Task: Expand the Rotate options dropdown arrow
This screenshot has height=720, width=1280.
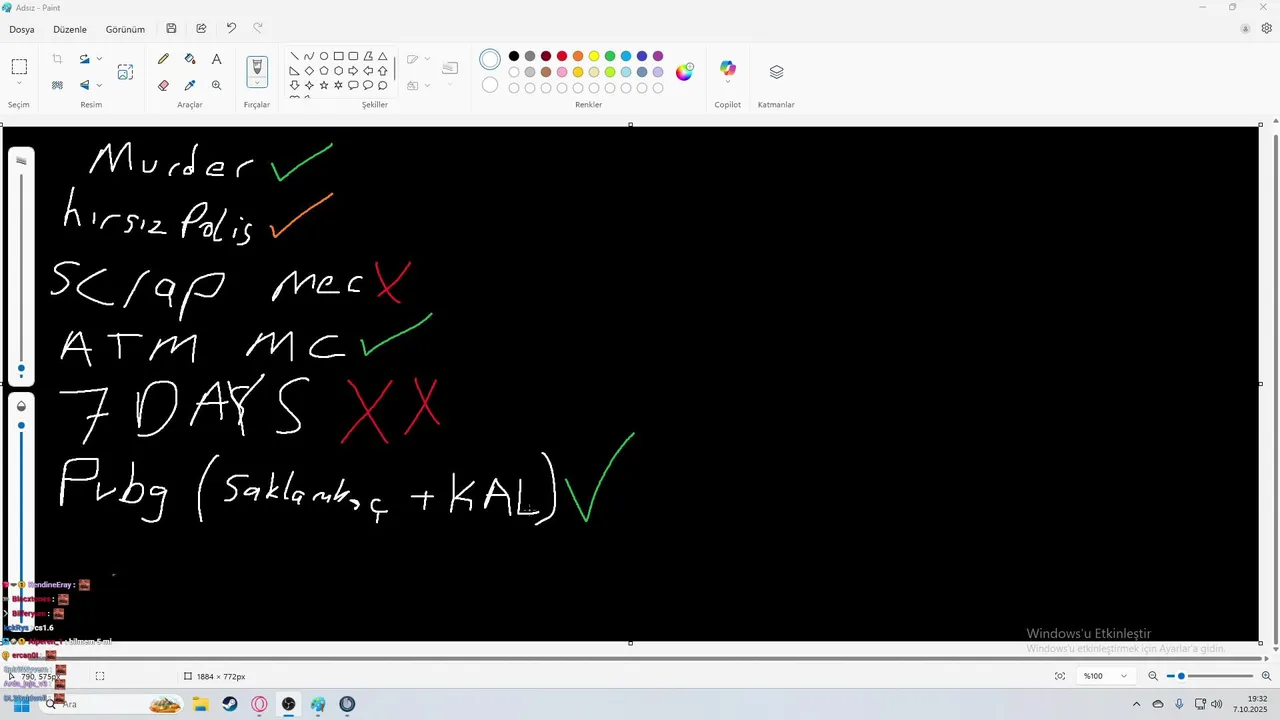Action: (x=99, y=59)
